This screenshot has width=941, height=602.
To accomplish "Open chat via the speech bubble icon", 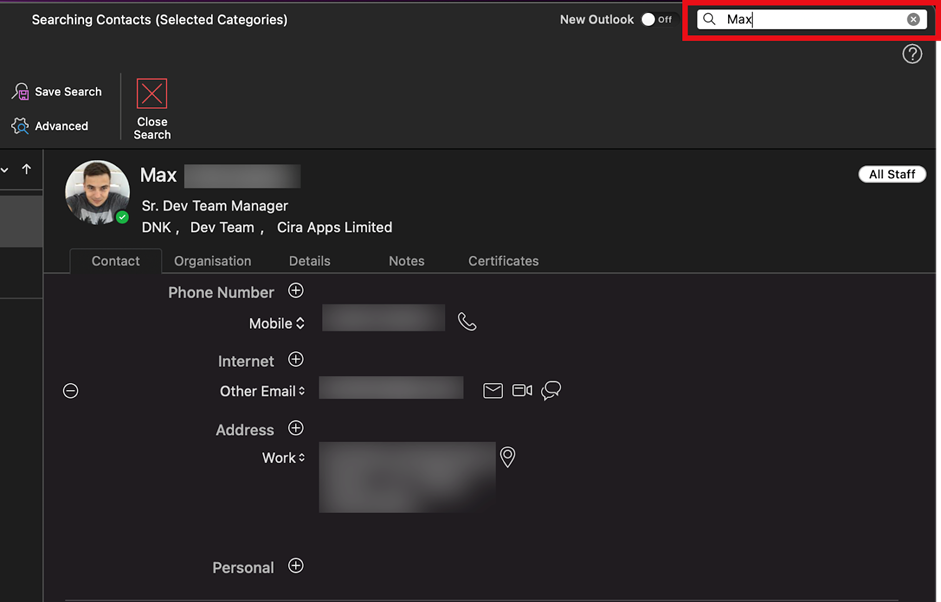I will [551, 391].
